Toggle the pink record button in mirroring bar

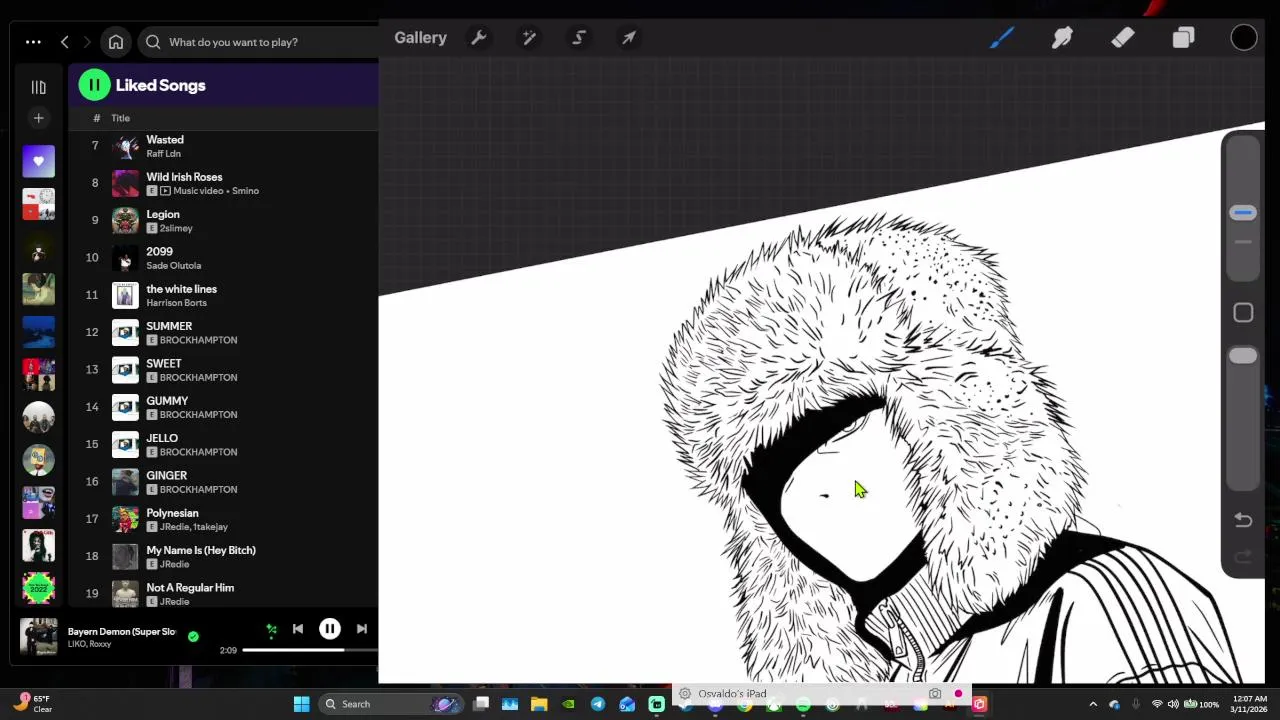coord(958,694)
